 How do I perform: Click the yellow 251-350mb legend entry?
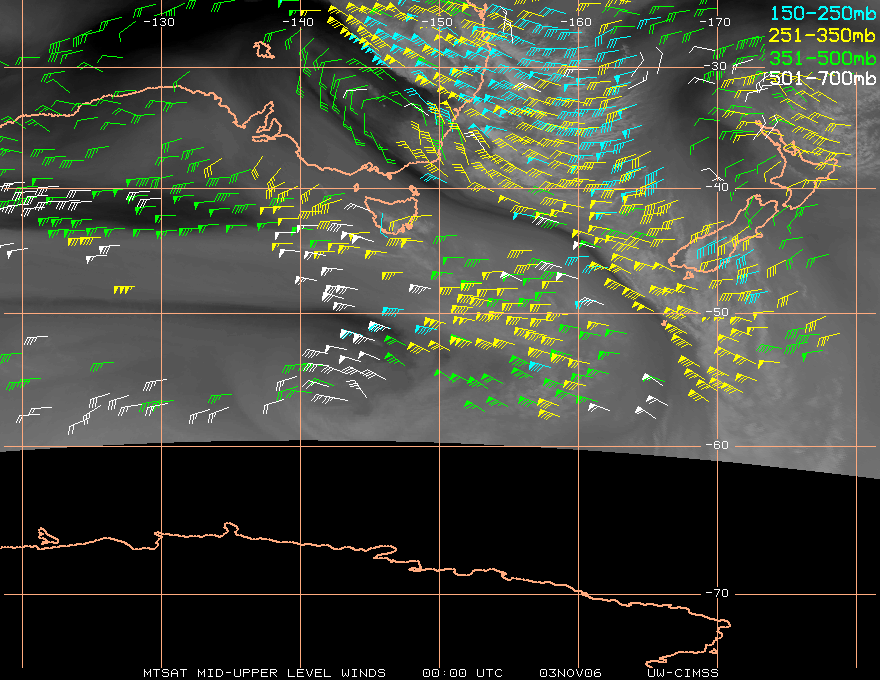[x=822, y=36]
